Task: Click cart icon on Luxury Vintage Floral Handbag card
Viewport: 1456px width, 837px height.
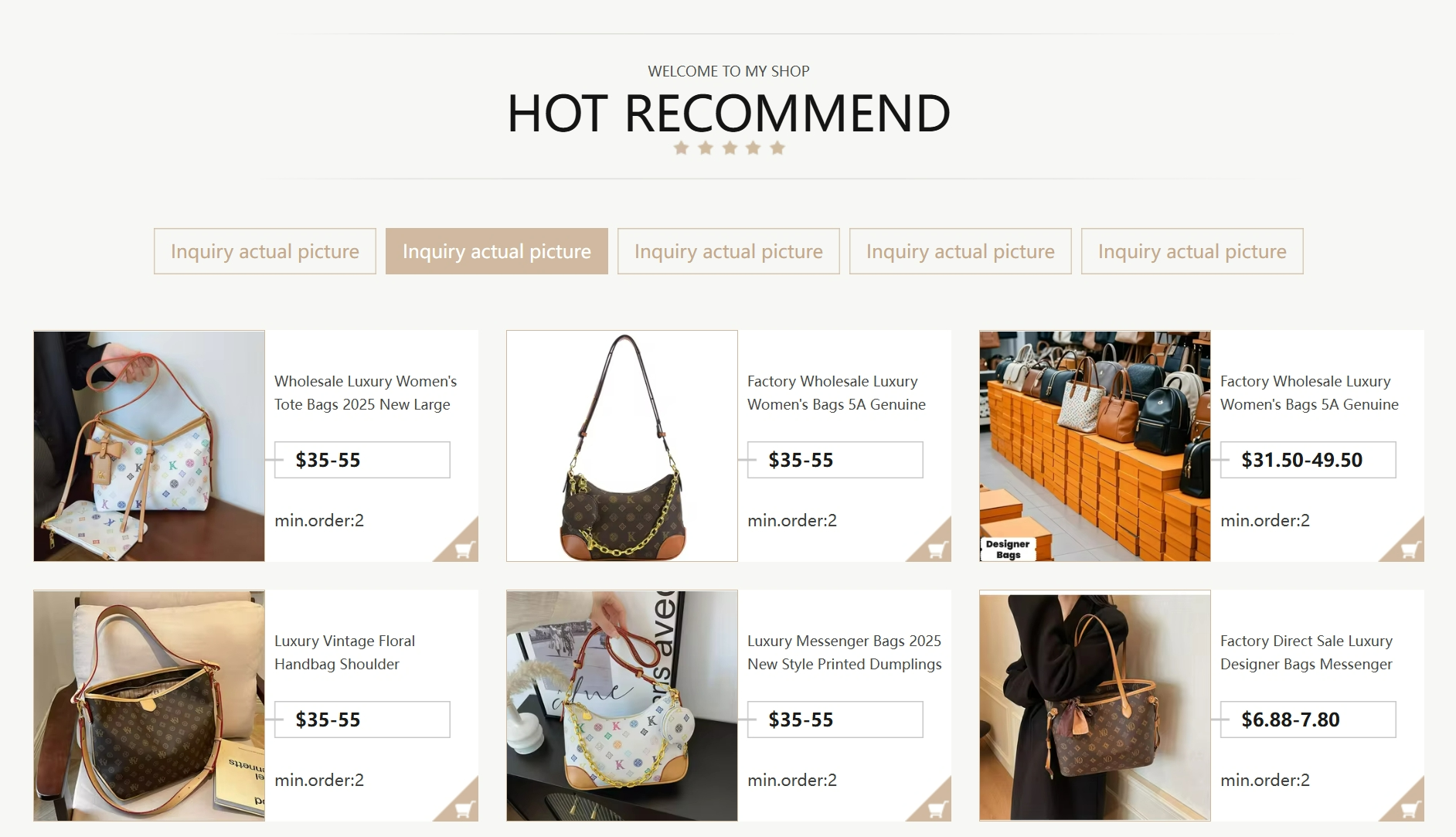Action: coord(463,808)
